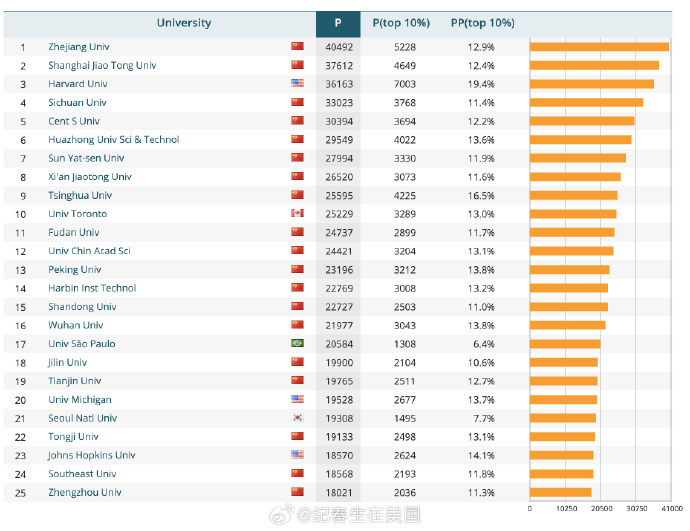Click the 12.7% value in Tianjin Univ row

click(481, 381)
